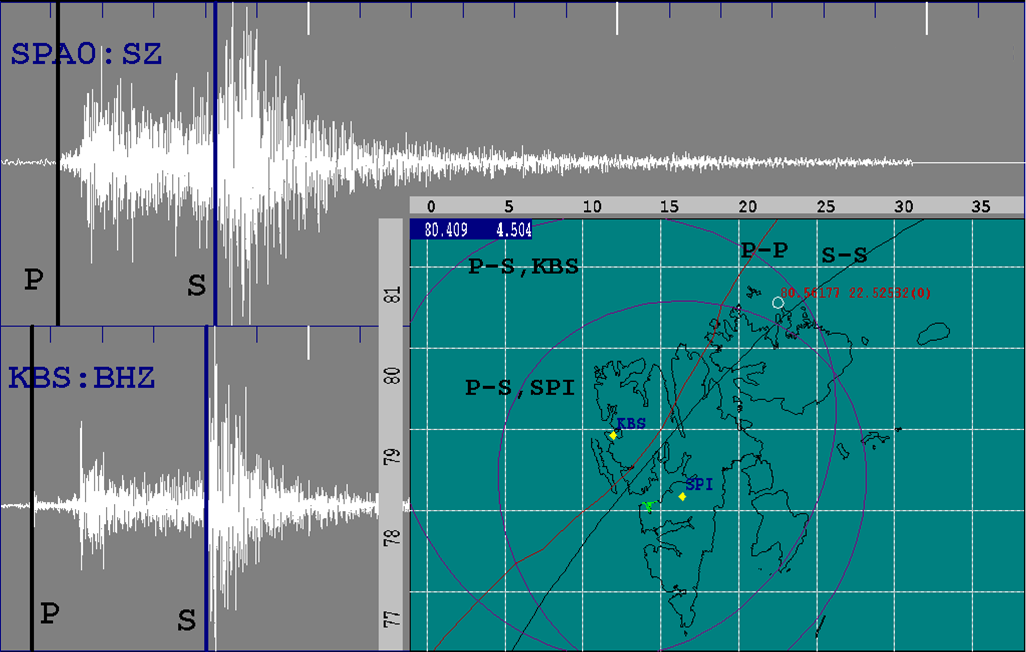The width and height of the screenshot is (1026, 652).
Task: Click the KBS:BHZ channel label
Action: coord(82,378)
